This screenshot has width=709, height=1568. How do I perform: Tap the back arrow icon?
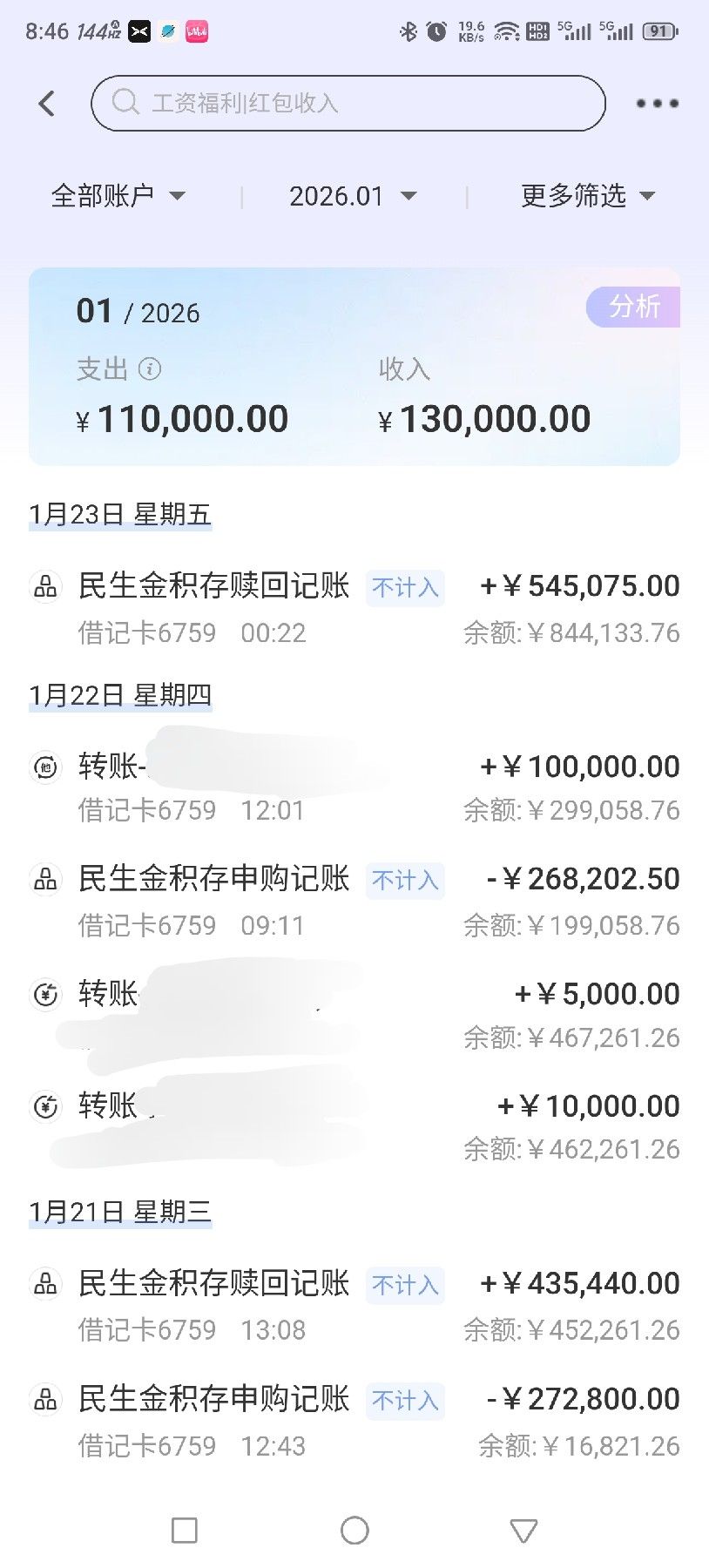[x=47, y=104]
